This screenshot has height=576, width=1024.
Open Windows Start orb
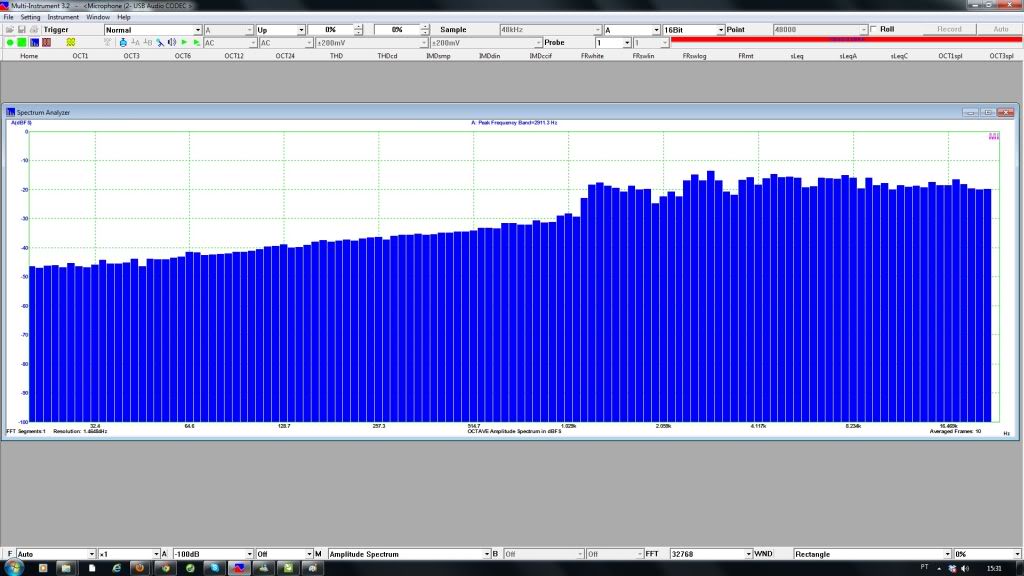[x=13, y=568]
